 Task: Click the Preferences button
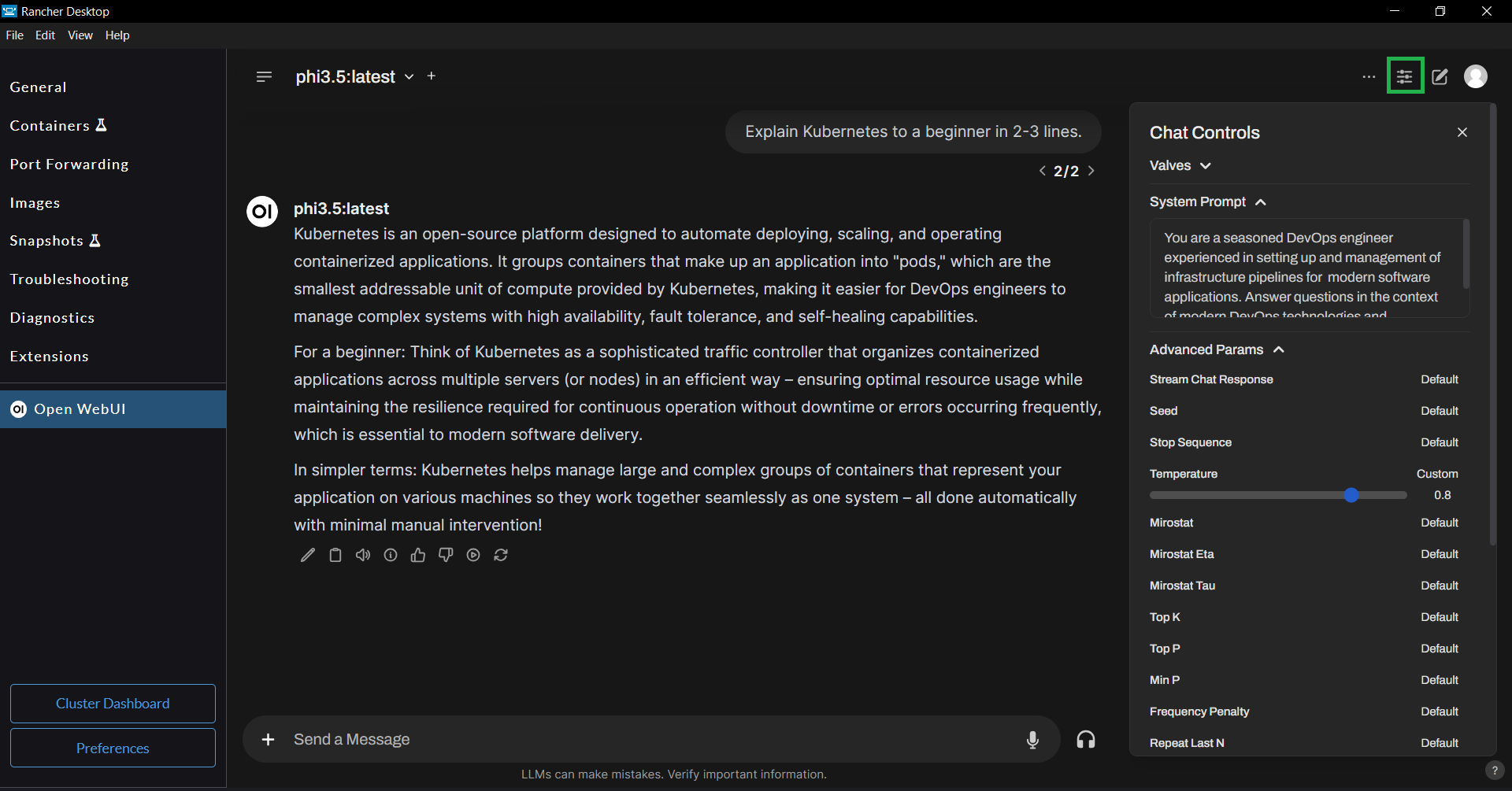pyautogui.click(x=113, y=748)
